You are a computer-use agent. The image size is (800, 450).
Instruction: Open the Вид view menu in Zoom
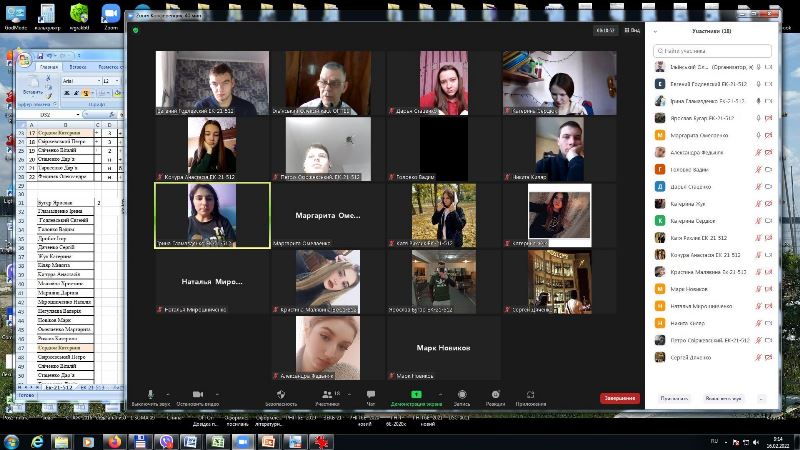click(631, 31)
